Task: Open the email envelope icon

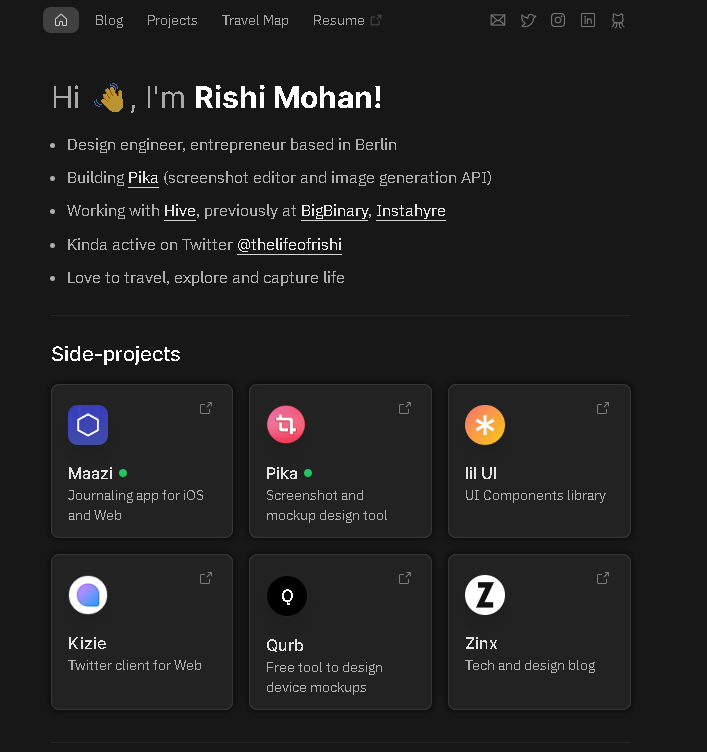Action: [x=498, y=20]
